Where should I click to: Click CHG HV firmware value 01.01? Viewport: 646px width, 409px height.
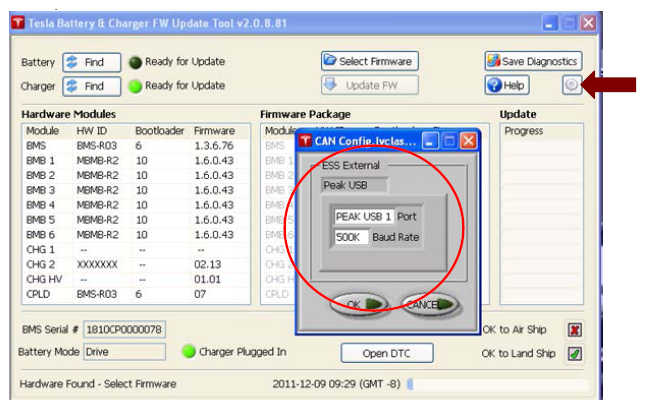208,279
